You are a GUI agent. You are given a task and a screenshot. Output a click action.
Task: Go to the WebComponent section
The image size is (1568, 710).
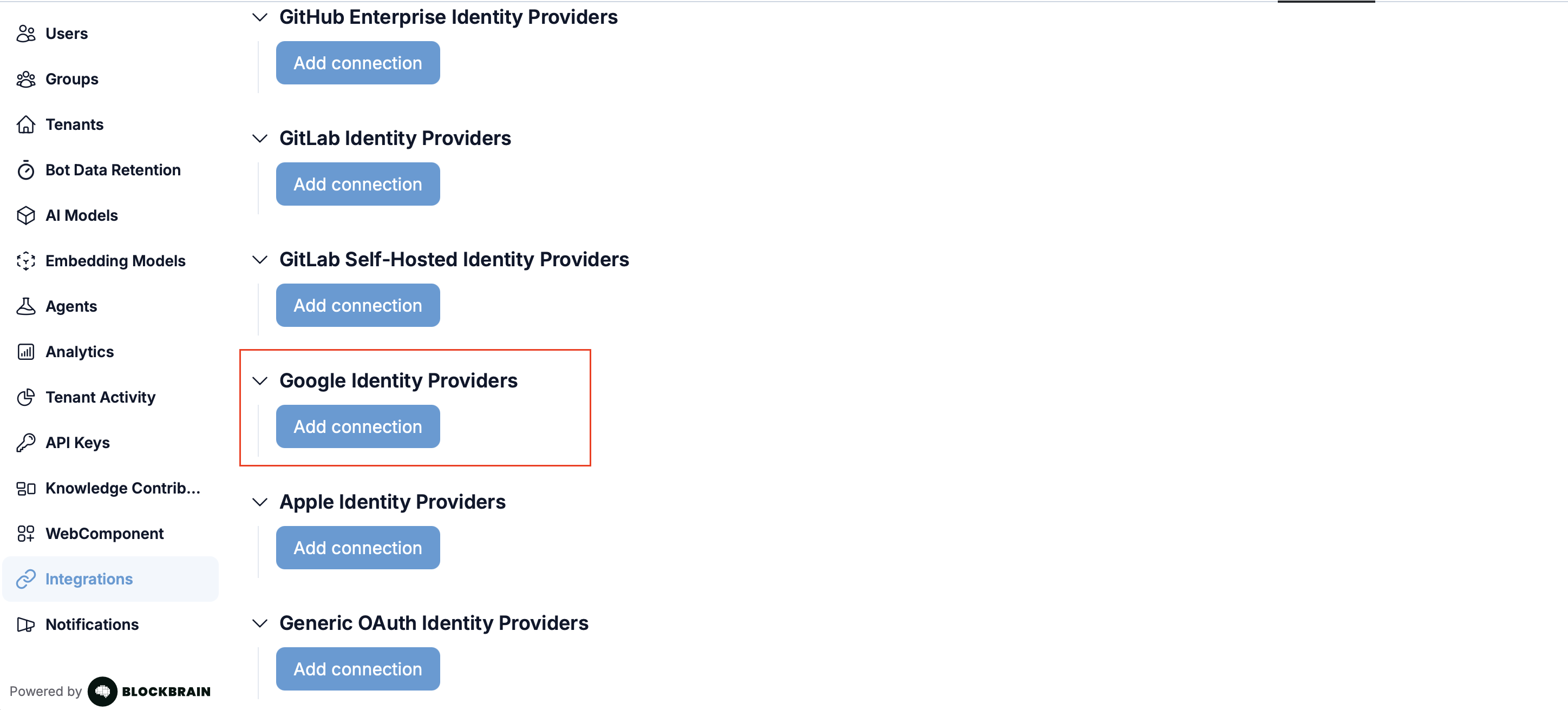pos(104,534)
